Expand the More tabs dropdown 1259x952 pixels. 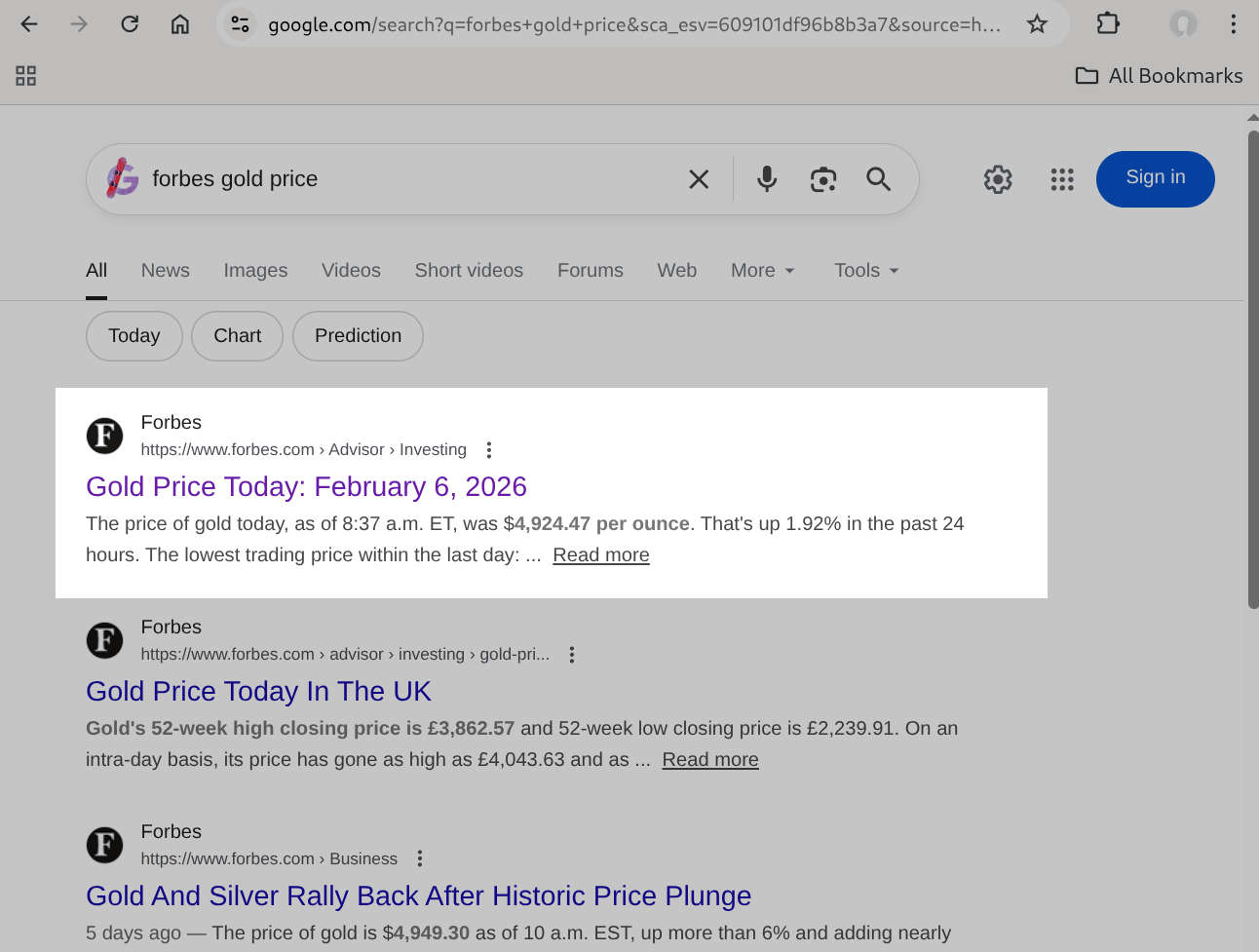click(x=762, y=270)
